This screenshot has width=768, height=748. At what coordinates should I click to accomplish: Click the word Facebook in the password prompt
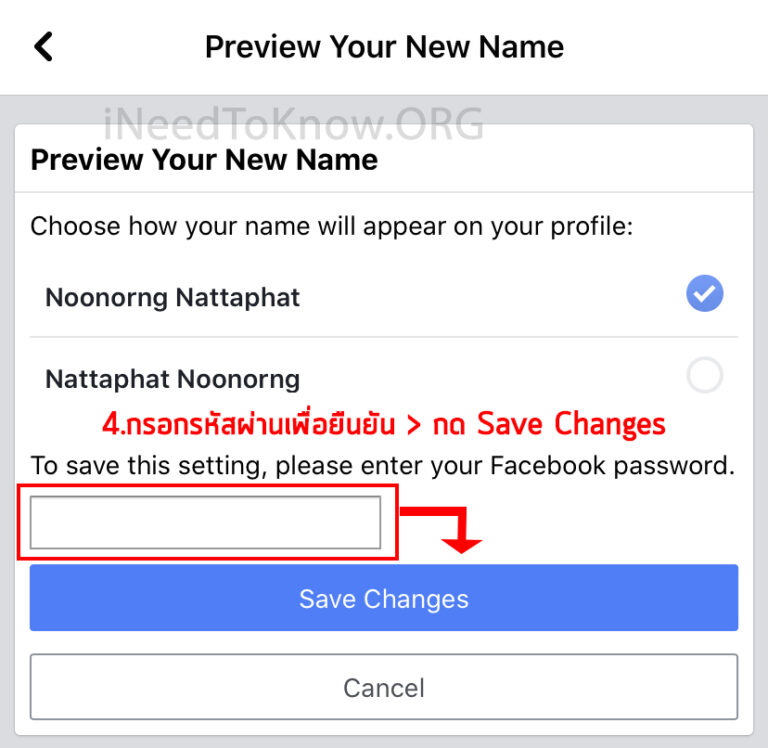point(558,465)
